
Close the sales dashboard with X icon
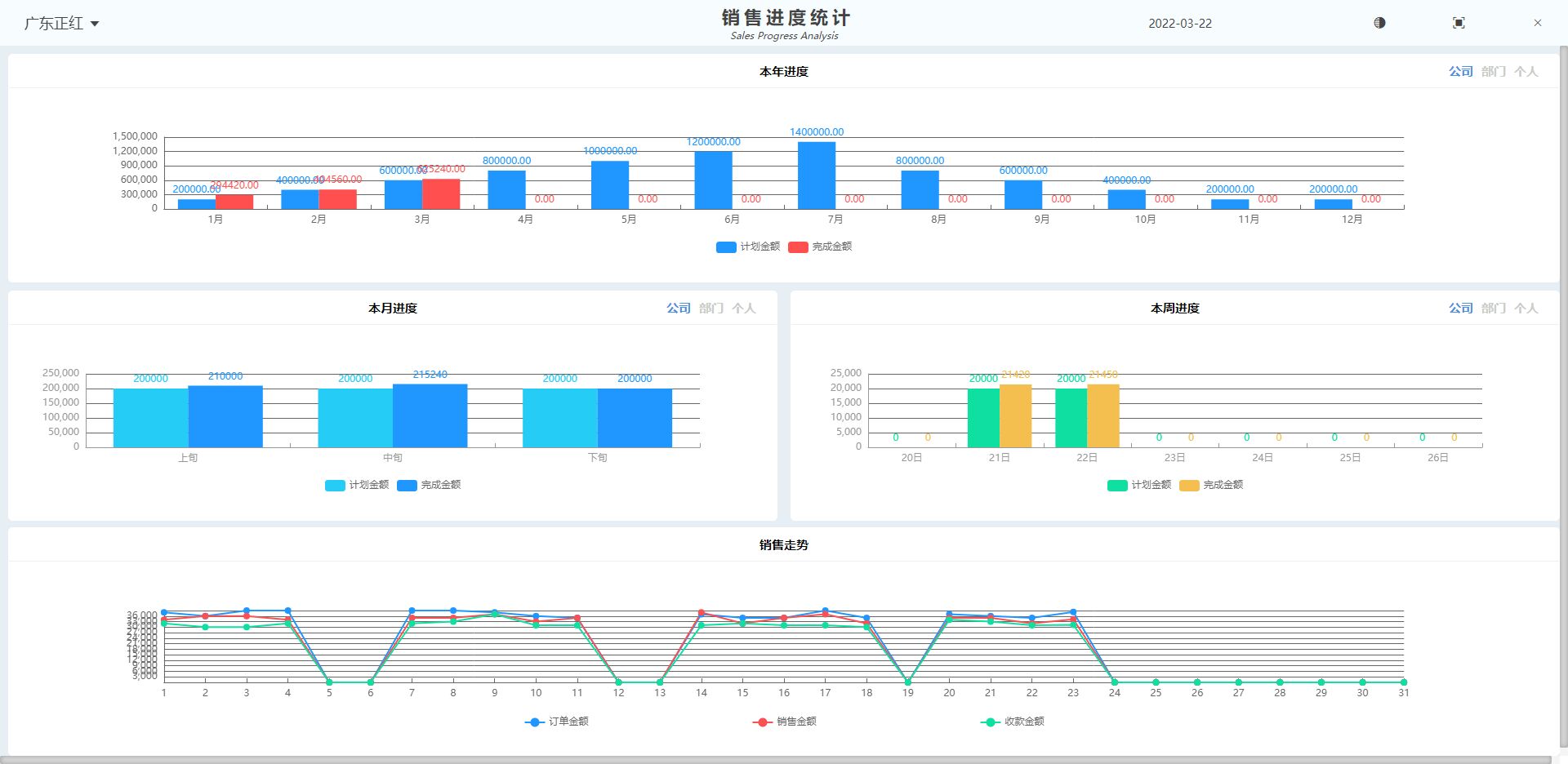(x=1537, y=23)
